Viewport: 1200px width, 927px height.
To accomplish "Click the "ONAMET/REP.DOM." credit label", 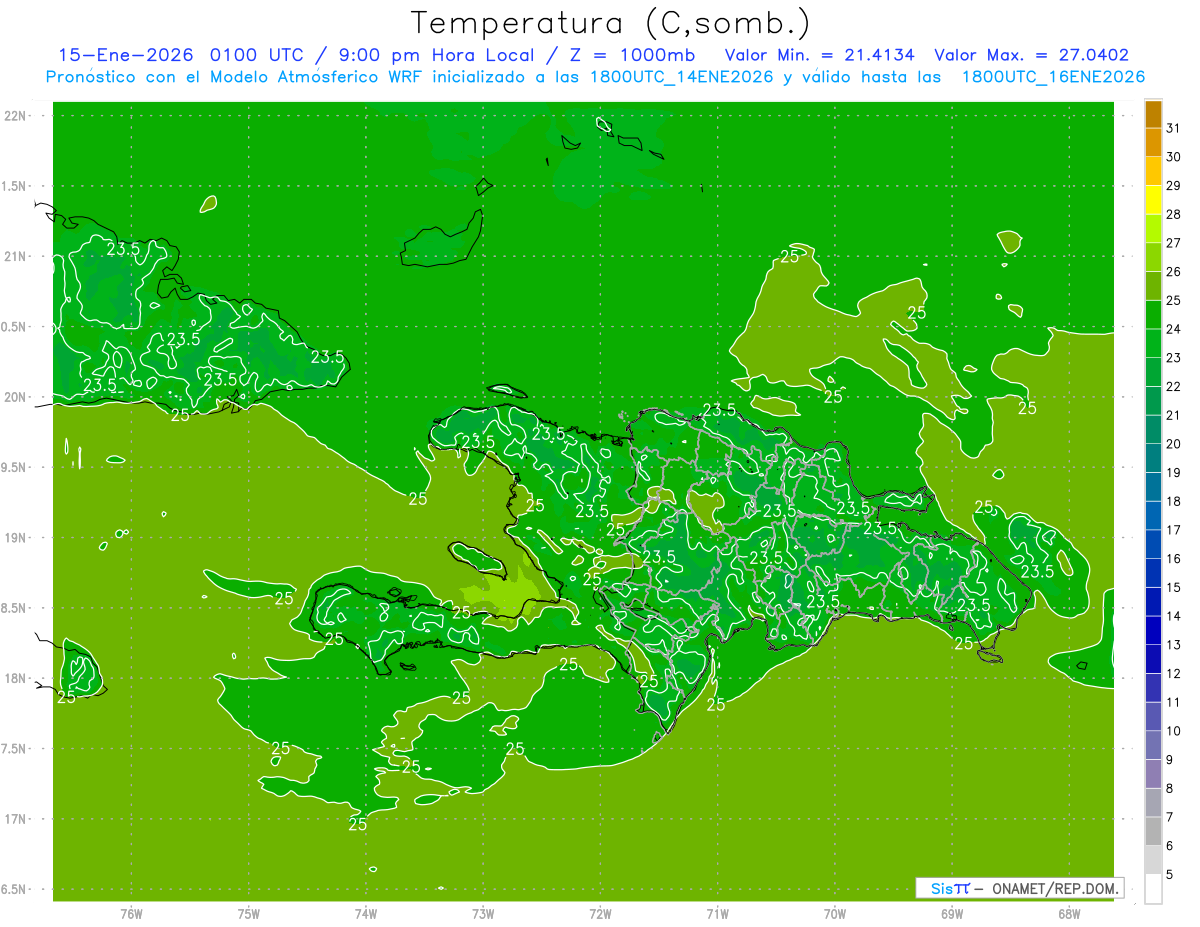I will point(1055,888).
